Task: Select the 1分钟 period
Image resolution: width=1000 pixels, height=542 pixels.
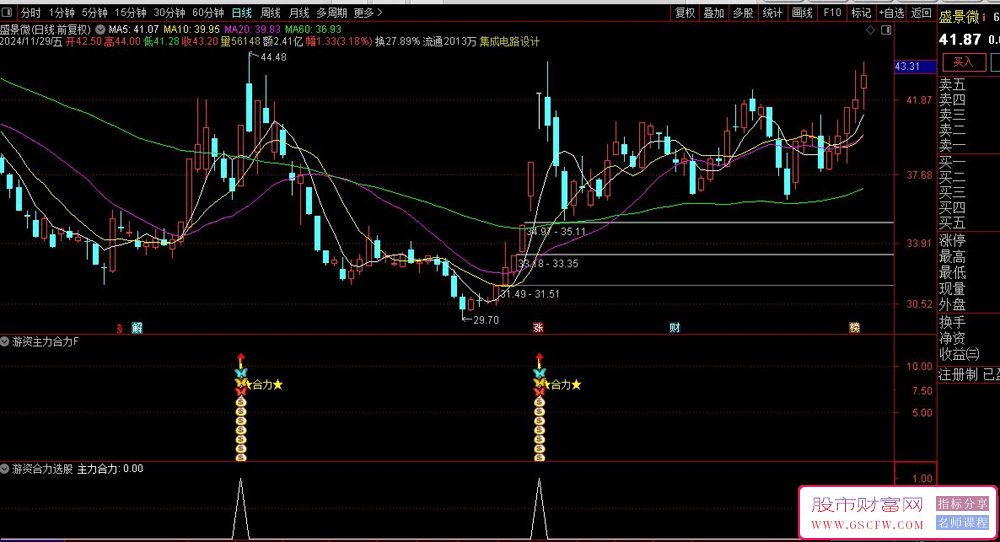Action: 61,13
